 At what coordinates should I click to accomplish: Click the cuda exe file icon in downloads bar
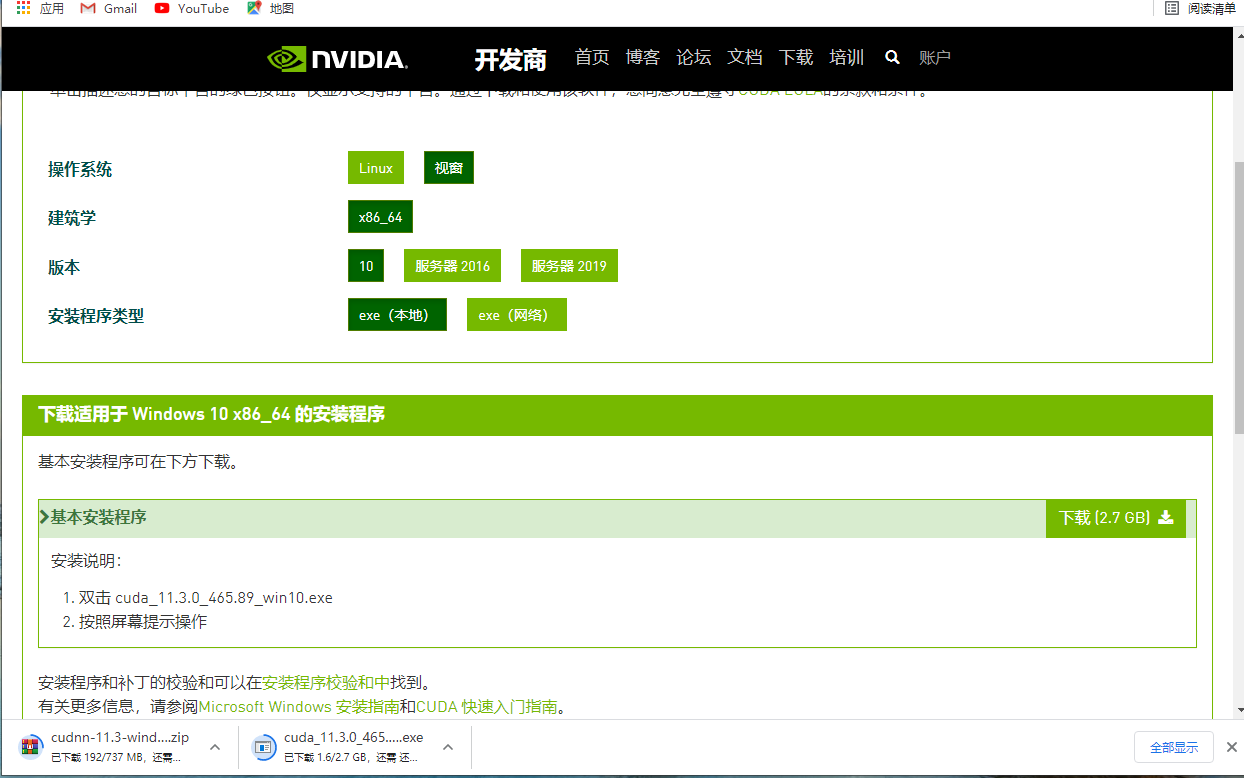(x=264, y=746)
